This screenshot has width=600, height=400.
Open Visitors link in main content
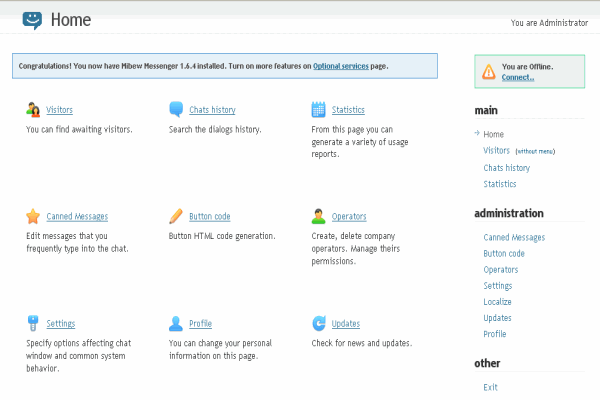59,110
